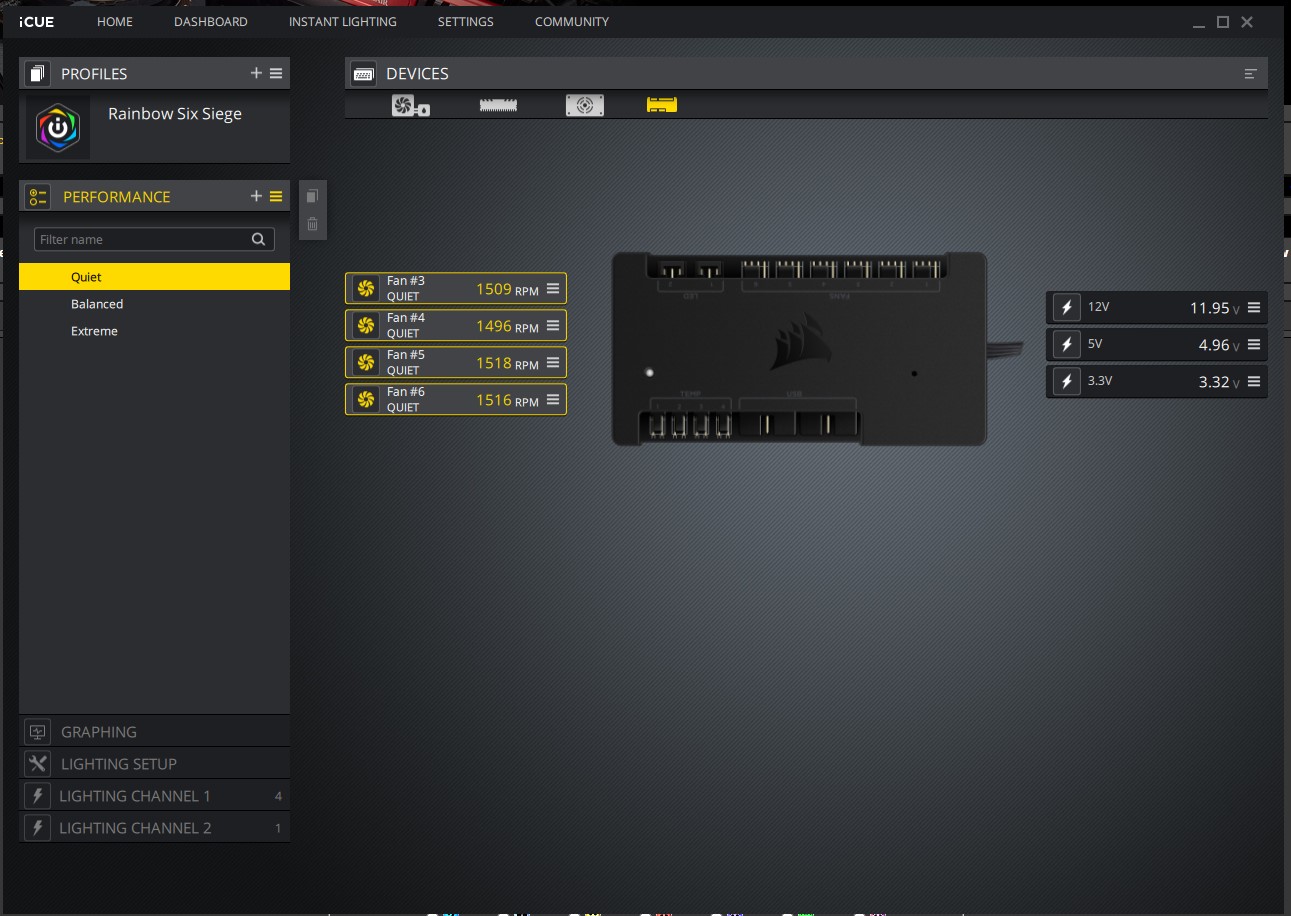Click the Performance panel header icon
Image resolution: width=1291 pixels, height=916 pixels.
click(38, 196)
